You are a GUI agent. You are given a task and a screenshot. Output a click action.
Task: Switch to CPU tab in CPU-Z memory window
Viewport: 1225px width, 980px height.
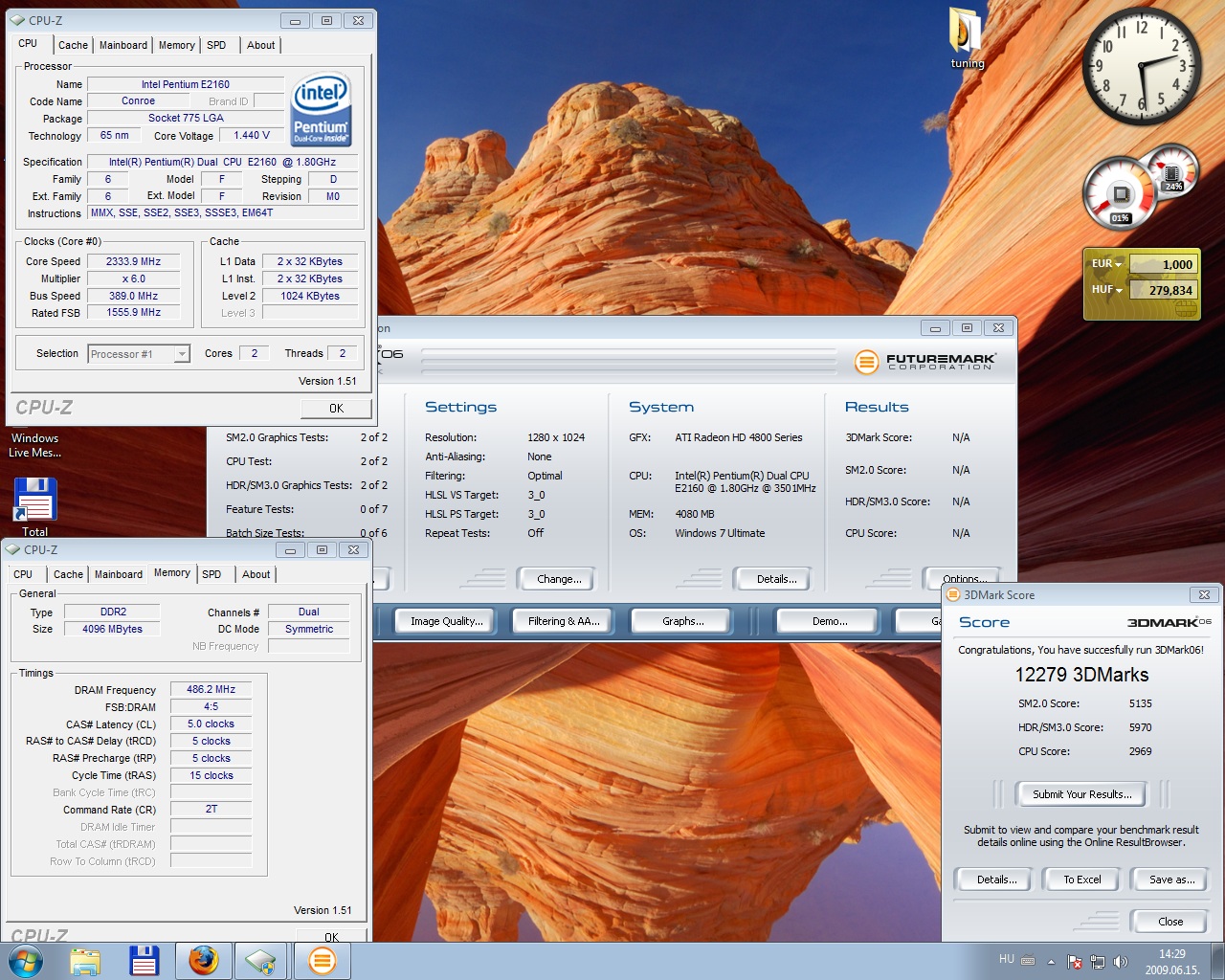pos(23,574)
